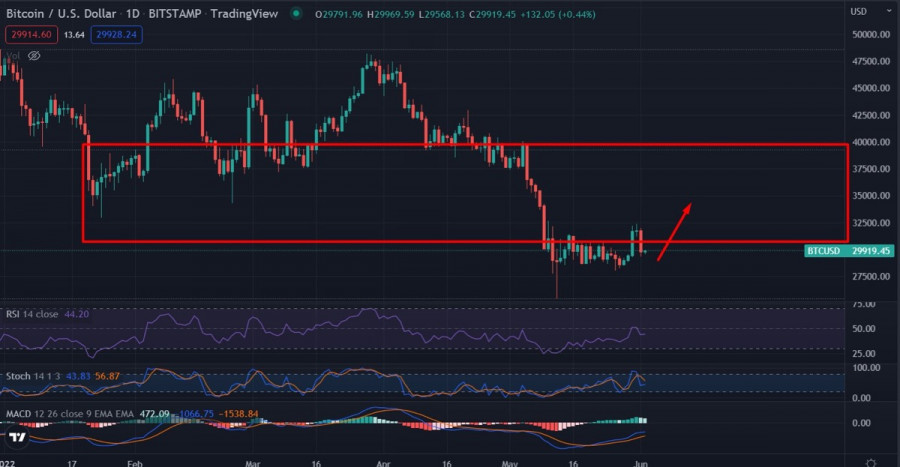Click the May label on time axis
Image resolution: width=900 pixels, height=467 pixels.
tap(510, 463)
